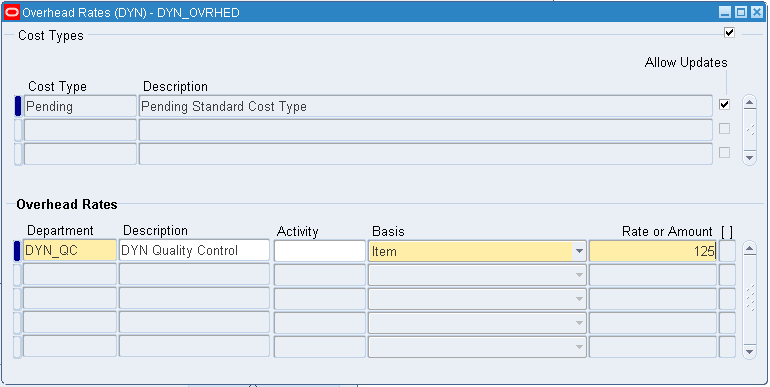Toggle Allow Updates checkbox for Pending
The image size is (770, 387).
tap(724, 105)
